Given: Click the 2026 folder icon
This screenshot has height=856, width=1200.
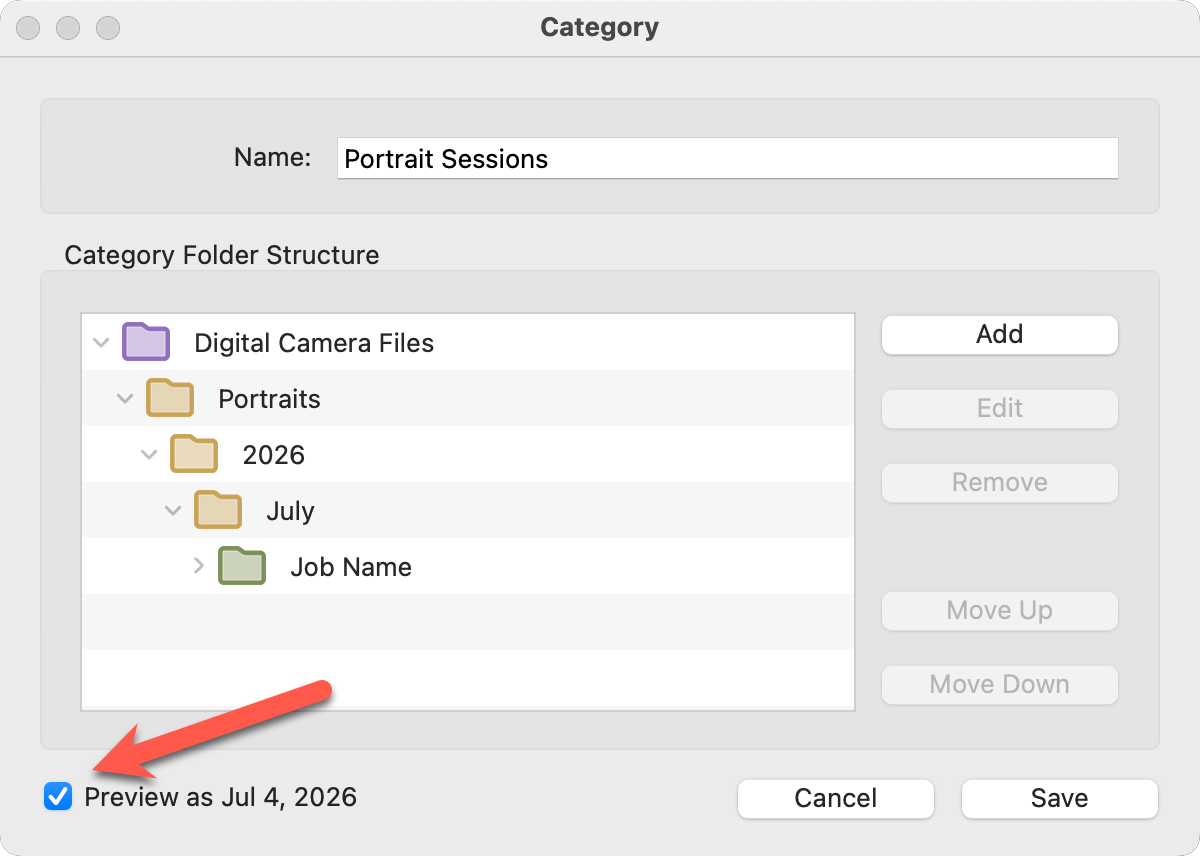Looking at the screenshot, I should (x=194, y=454).
